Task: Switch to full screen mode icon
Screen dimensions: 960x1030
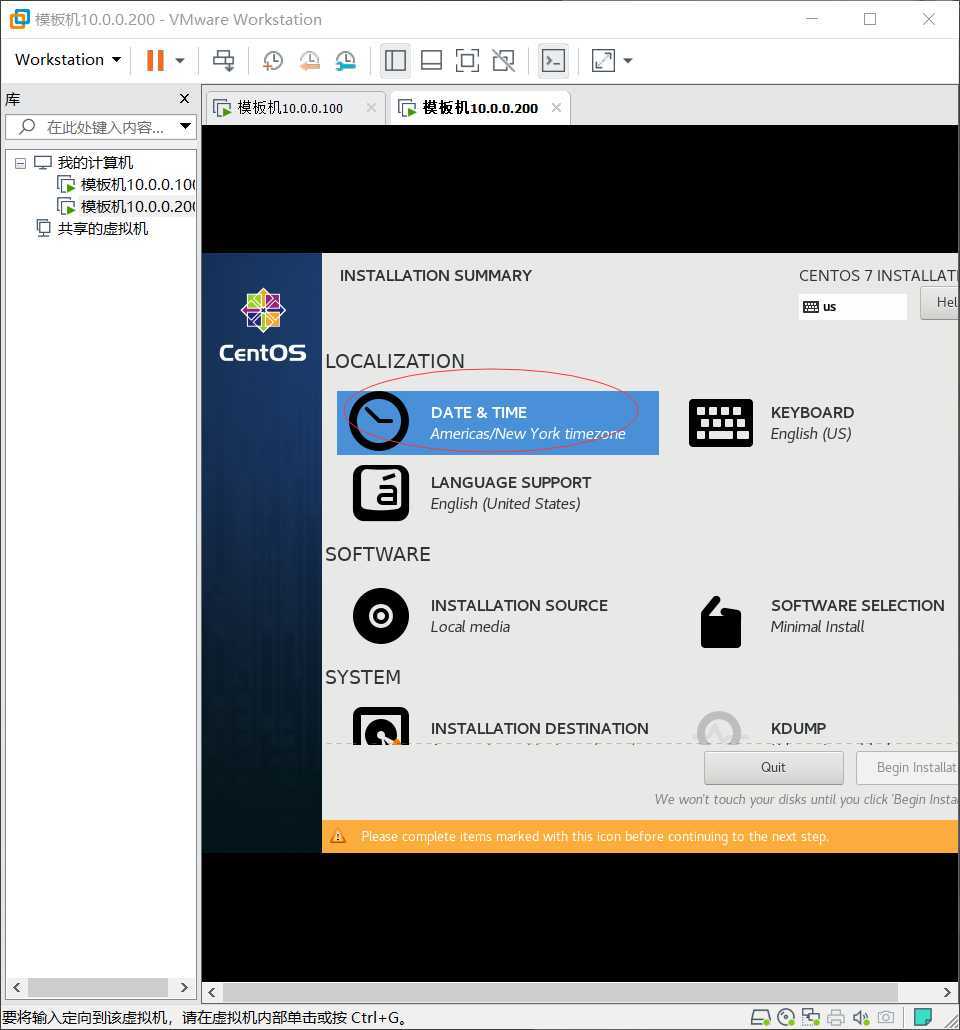Action: (467, 60)
